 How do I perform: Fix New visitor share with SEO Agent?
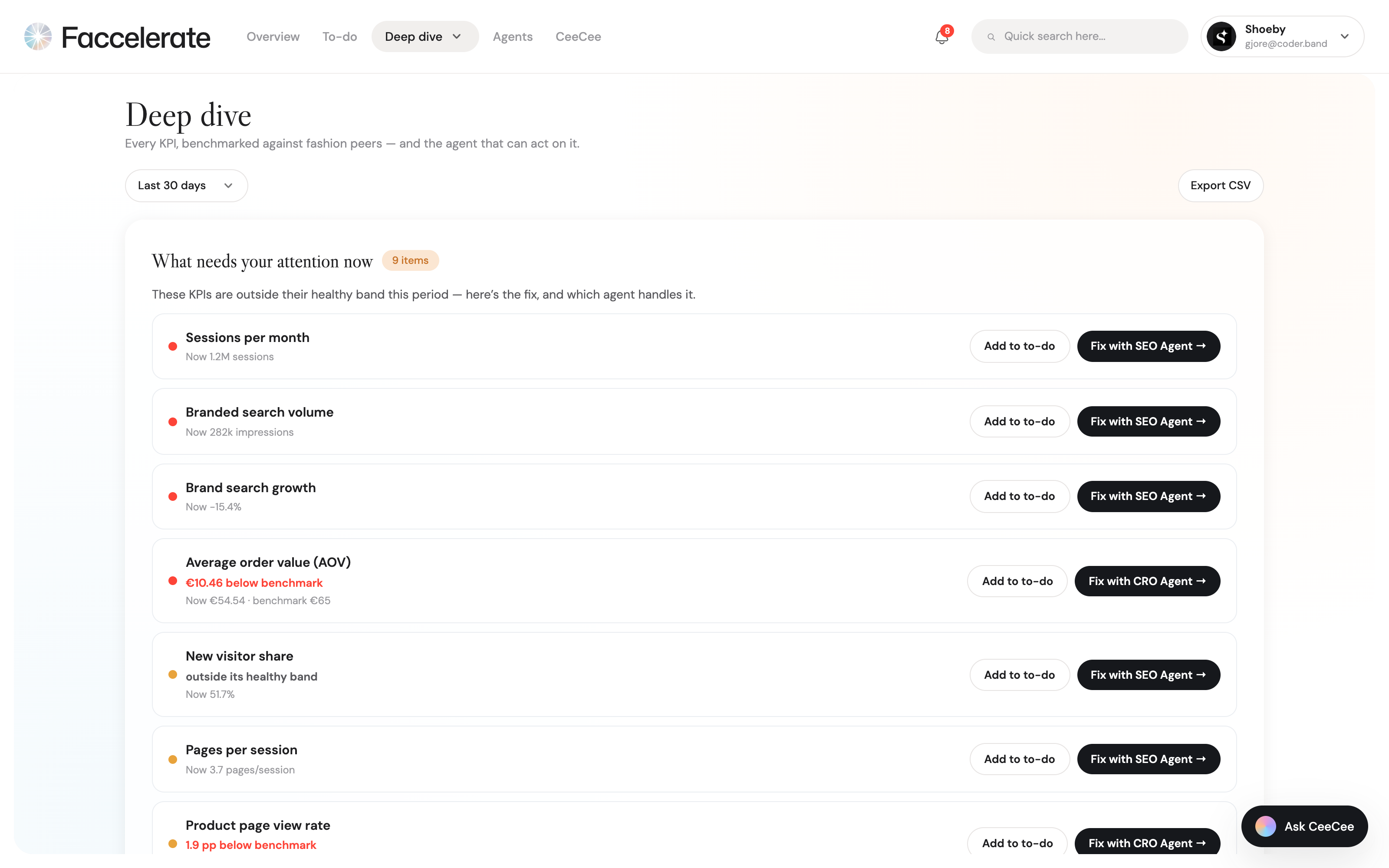[x=1148, y=674]
